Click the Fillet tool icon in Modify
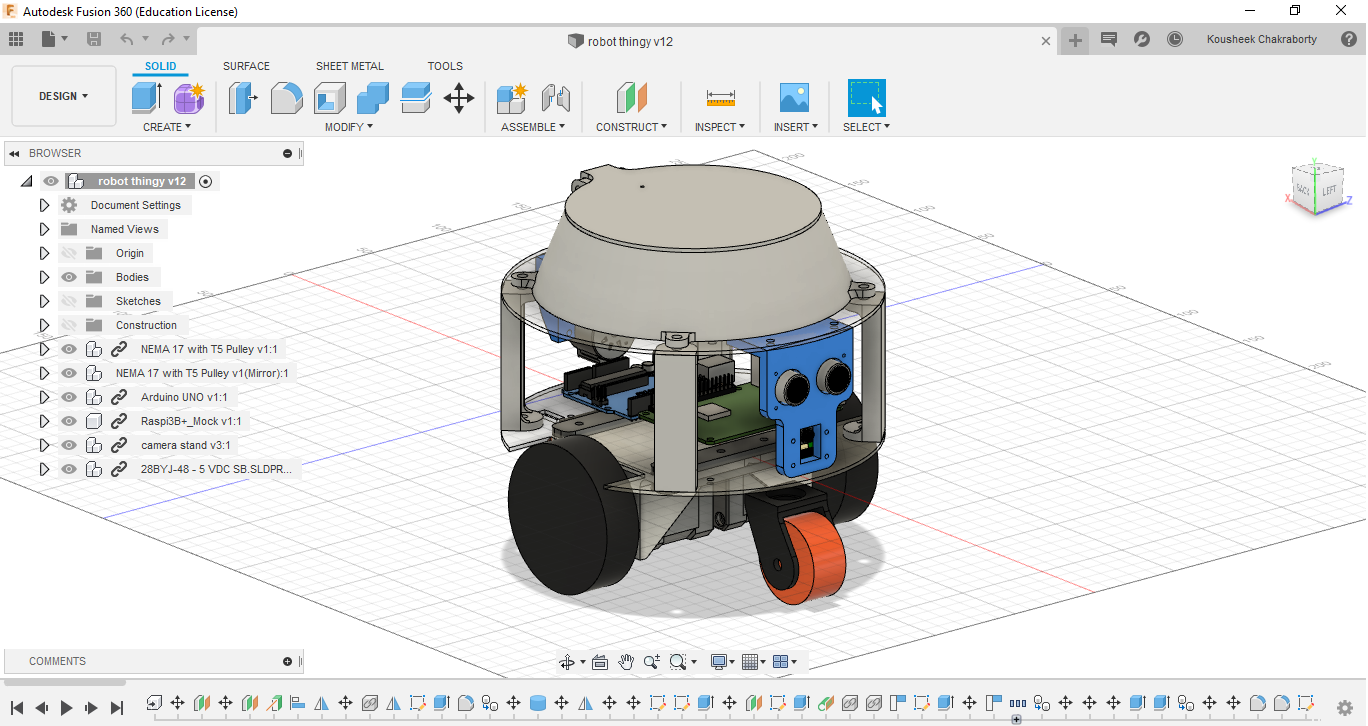This screenshot has height=726, width=1368. 286,98
